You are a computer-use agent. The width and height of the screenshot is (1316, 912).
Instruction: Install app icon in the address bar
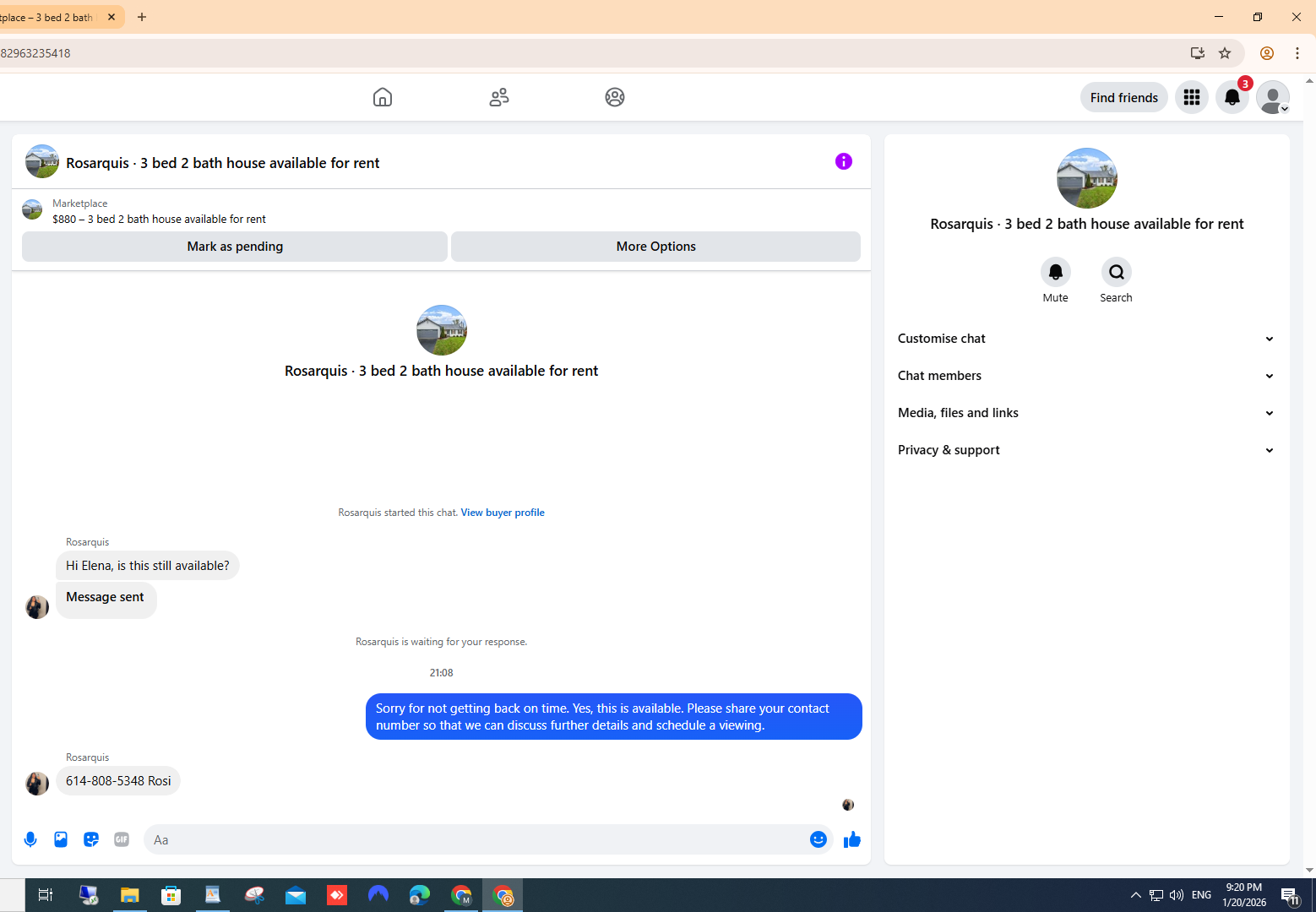tap(1198, 53)
